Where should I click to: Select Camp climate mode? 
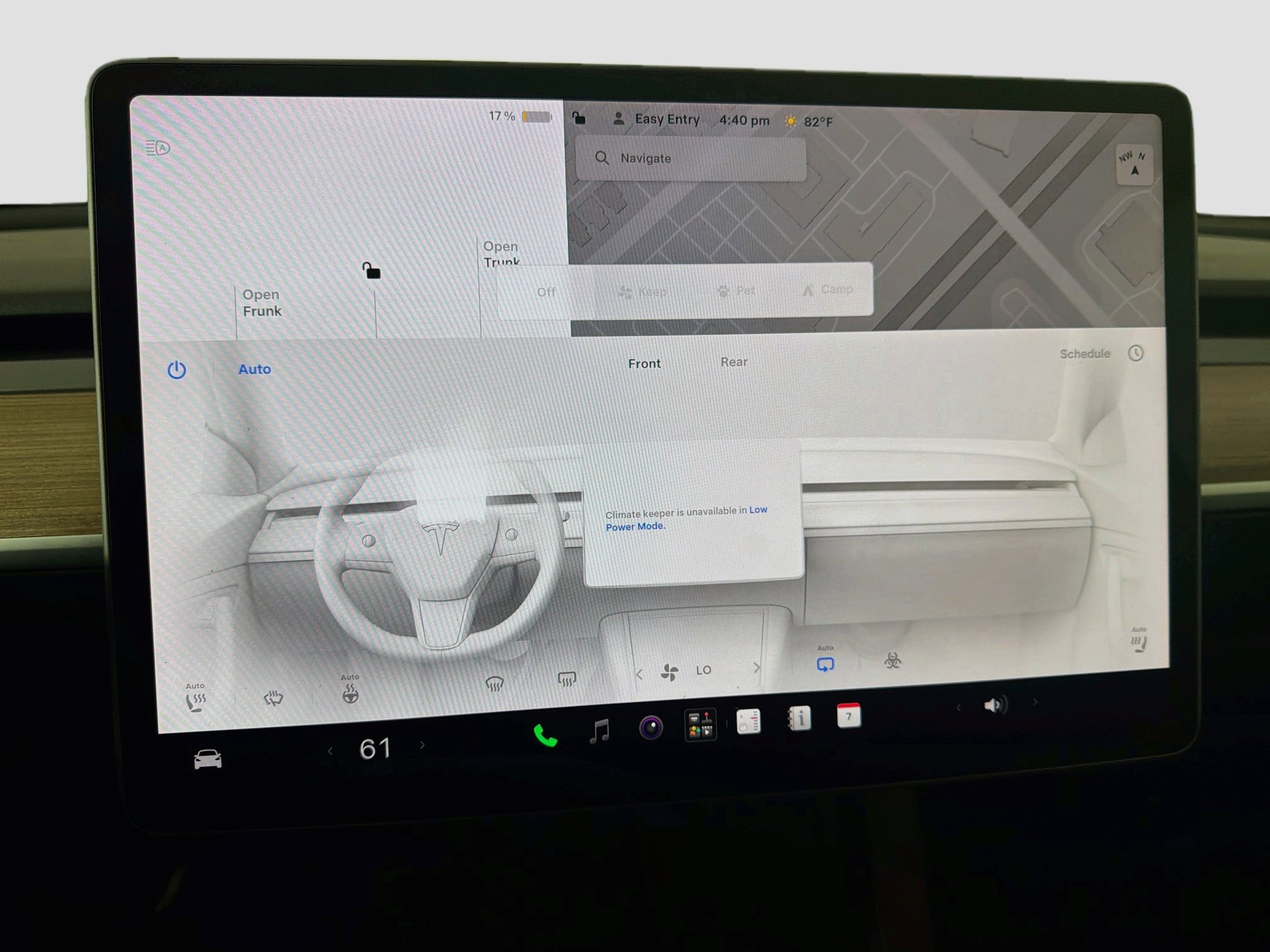[x=828, y=290]
